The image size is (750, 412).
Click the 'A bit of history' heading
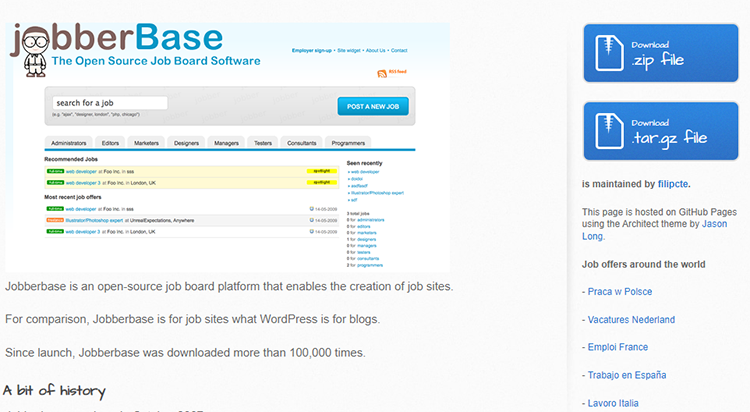coord(54,391)
